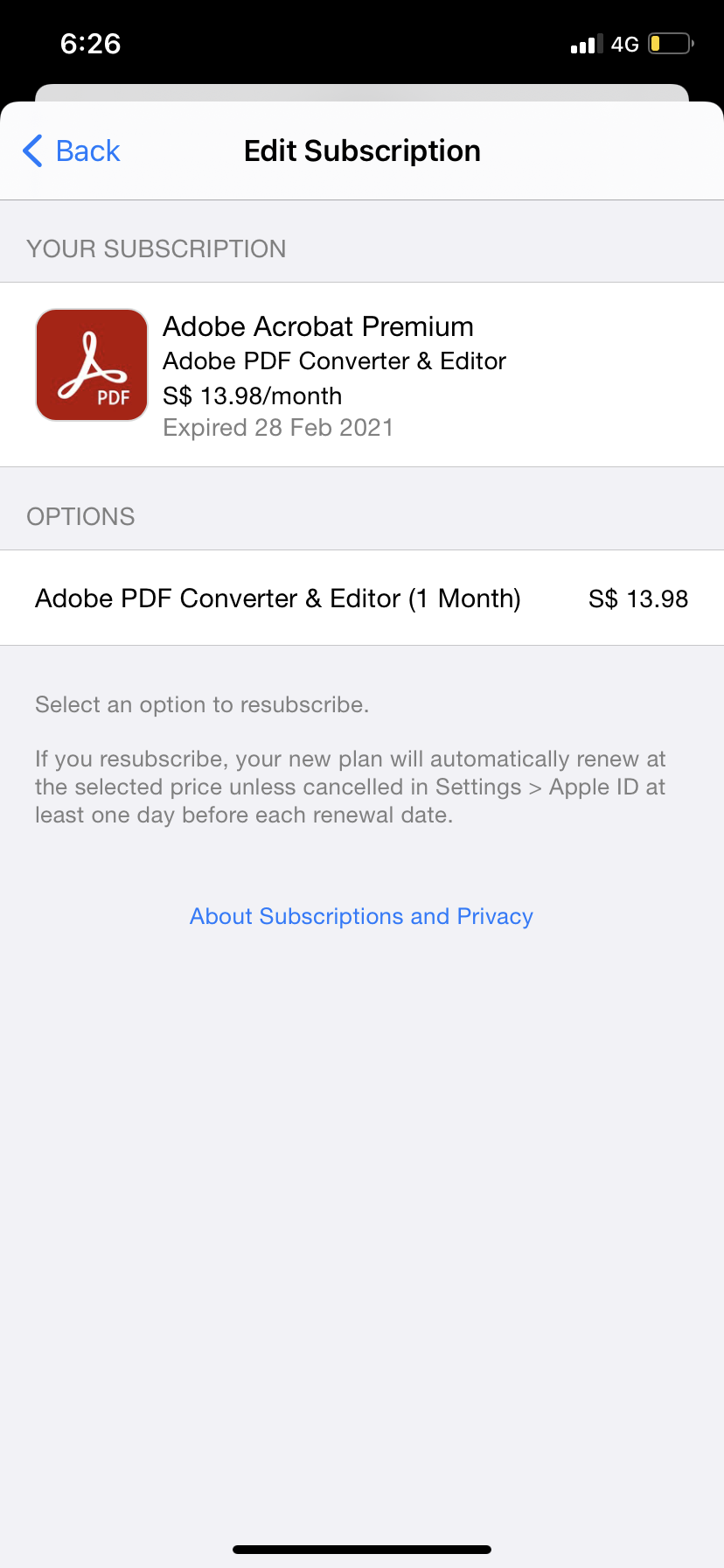724x1568 pixels.
Task: Tap the OPTIONS section header
Action: tap(81, 517)
